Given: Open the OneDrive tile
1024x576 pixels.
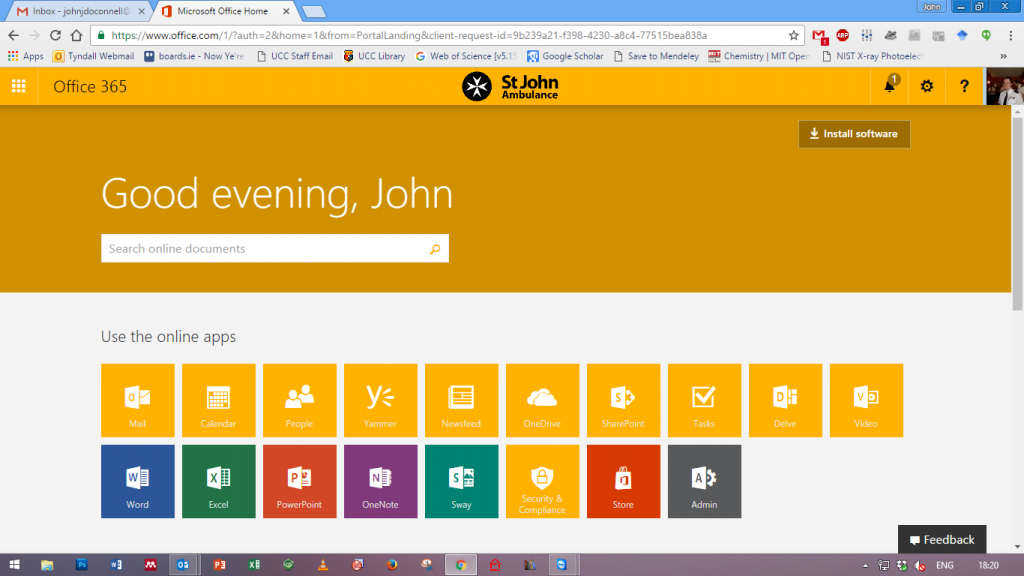Looking at the screenshot, I should point(543,400).
